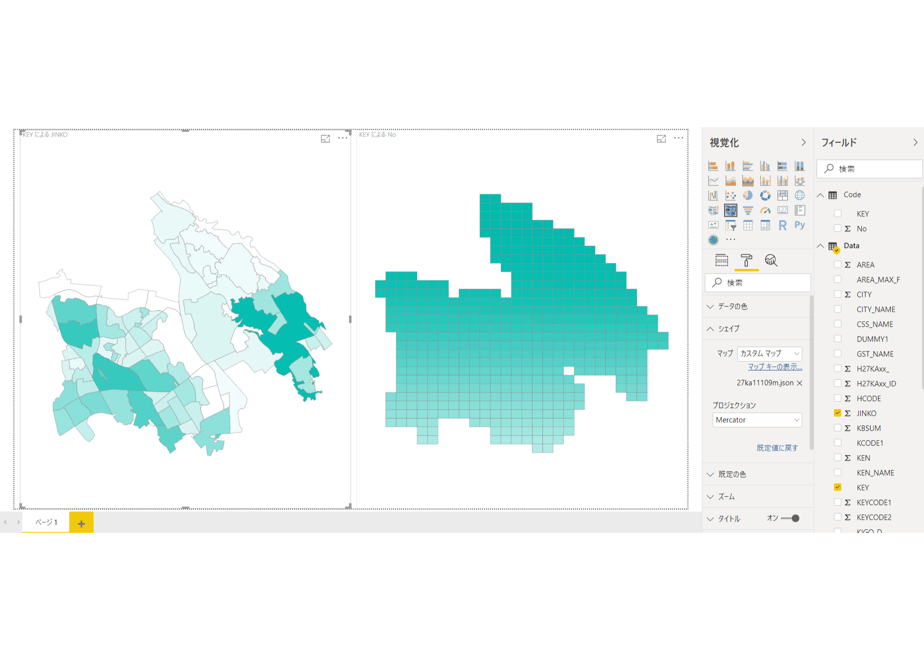Select the R script visual
The image size is (924, 660).
point(783,225)
